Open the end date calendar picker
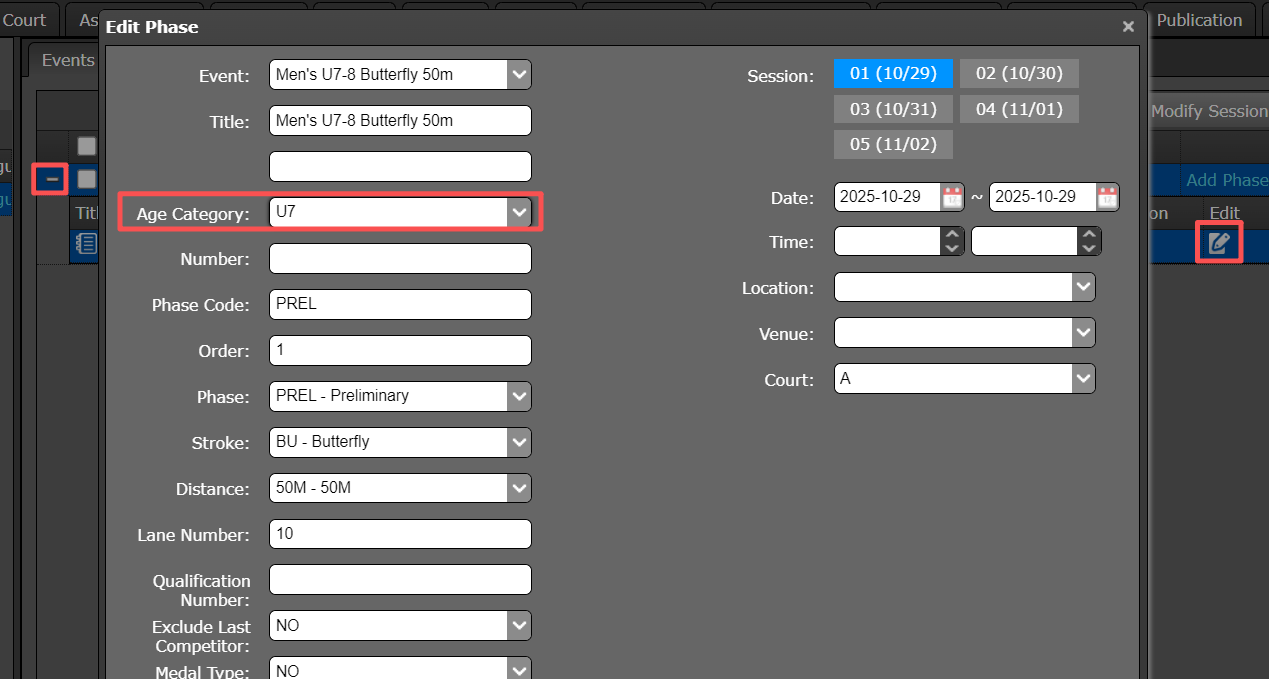This screenshot has width=1269, height=679. click(x=1107, y=197)
